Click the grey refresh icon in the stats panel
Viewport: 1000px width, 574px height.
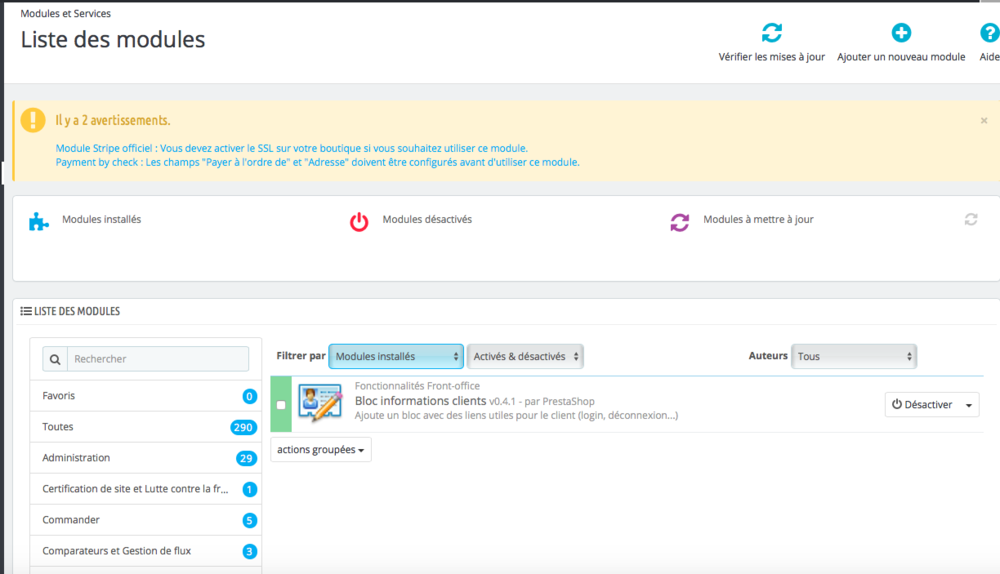click(971, 219)
